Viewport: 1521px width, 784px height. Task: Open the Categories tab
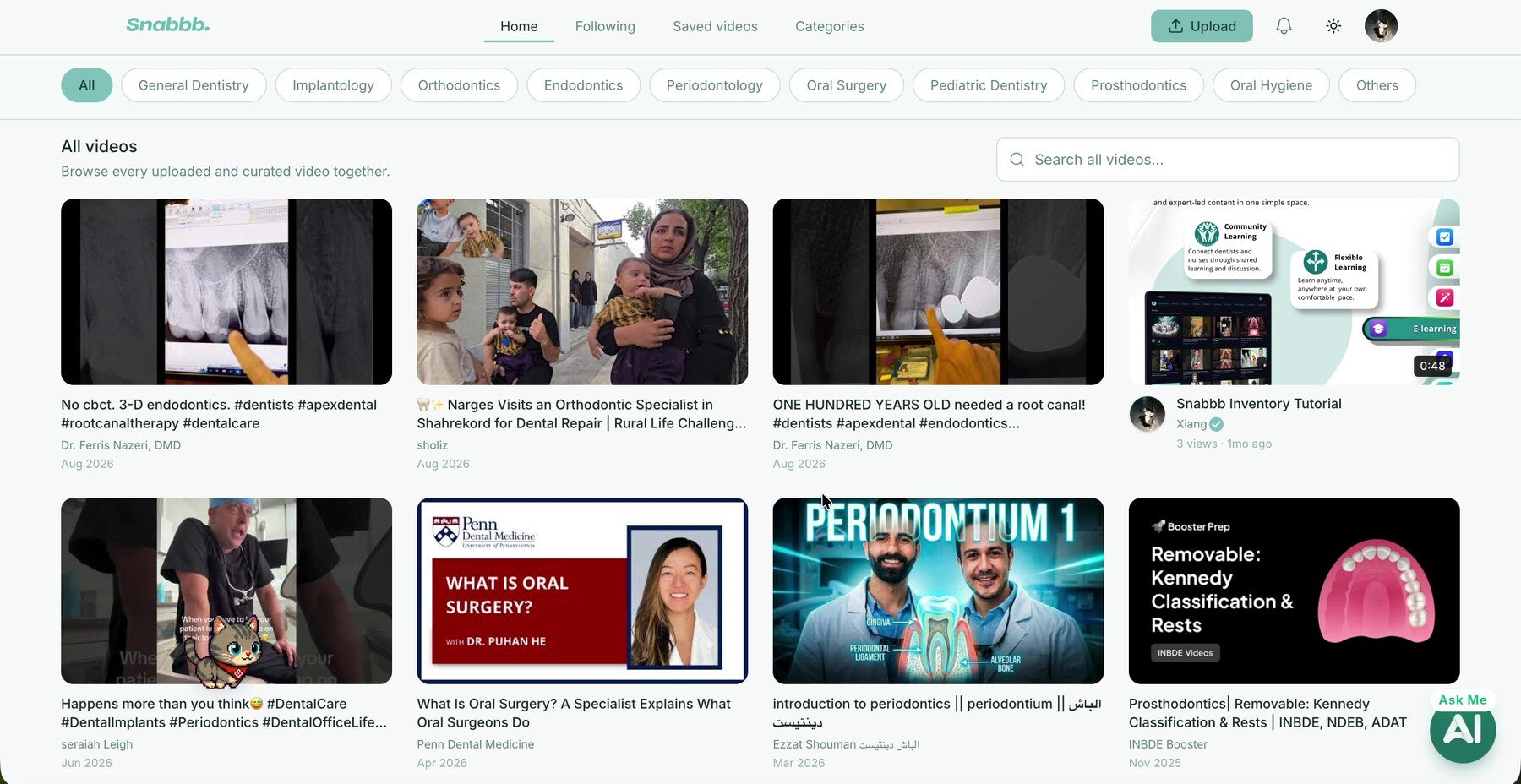click(x=829, y=26)
